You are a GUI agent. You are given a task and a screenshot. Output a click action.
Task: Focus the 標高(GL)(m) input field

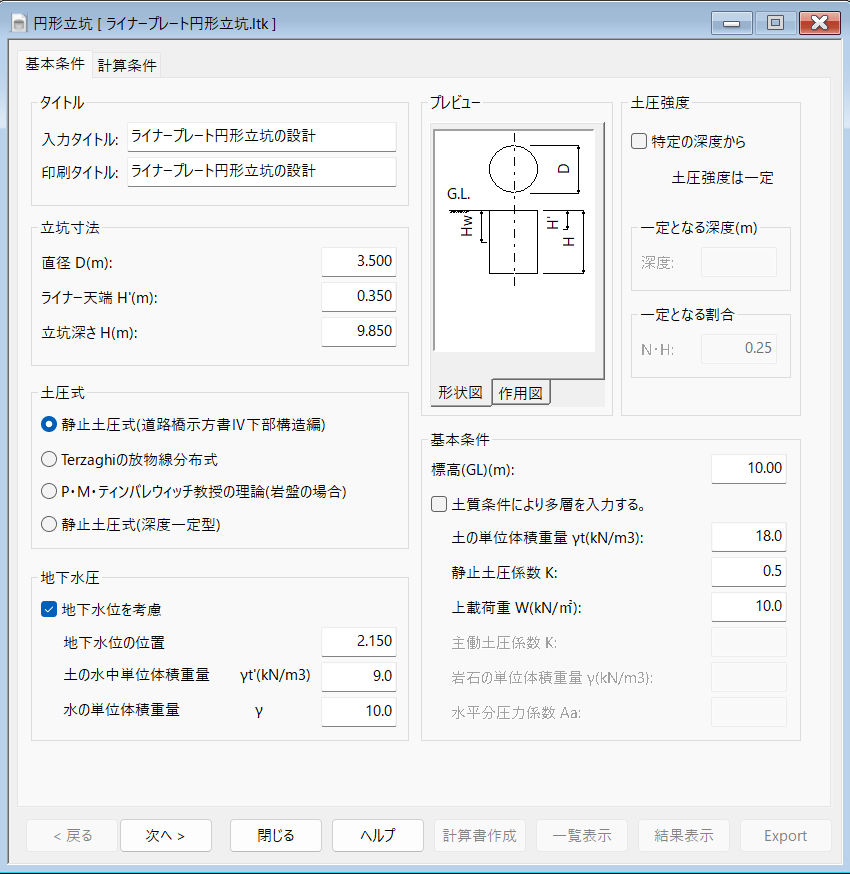[x=748, y=468]
